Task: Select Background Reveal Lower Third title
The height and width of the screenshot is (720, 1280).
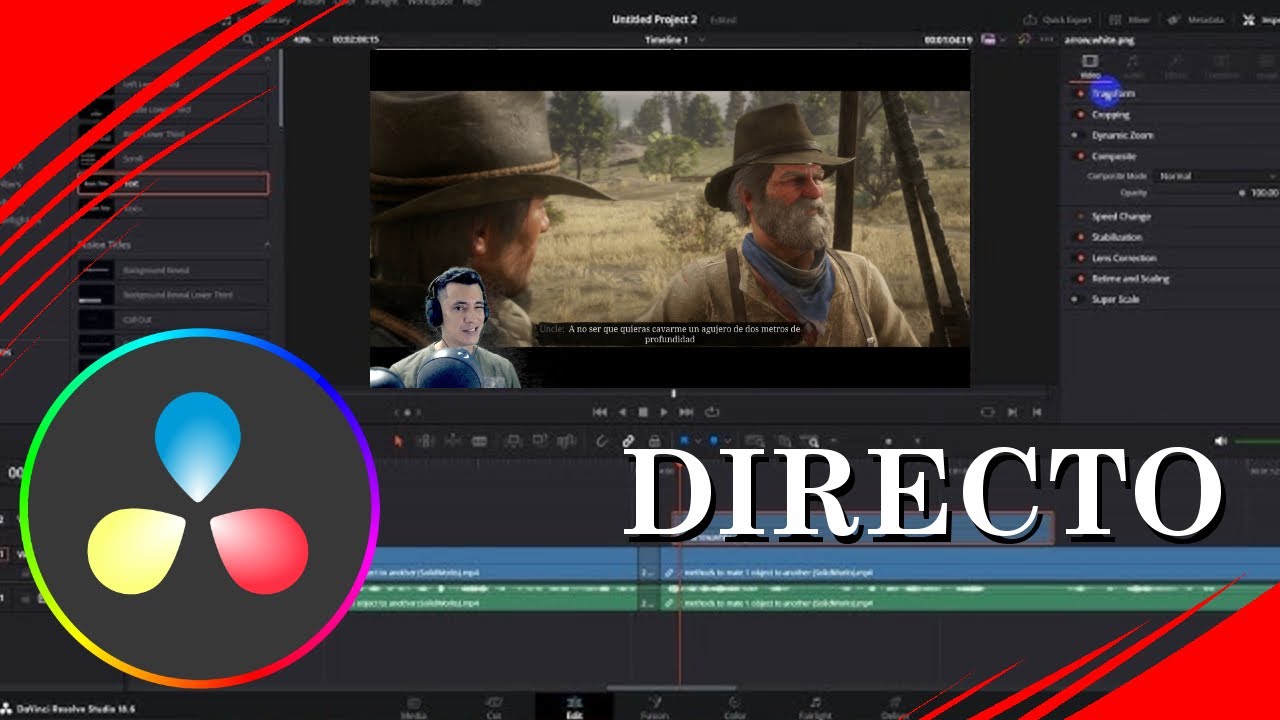Action: (173, 295)
